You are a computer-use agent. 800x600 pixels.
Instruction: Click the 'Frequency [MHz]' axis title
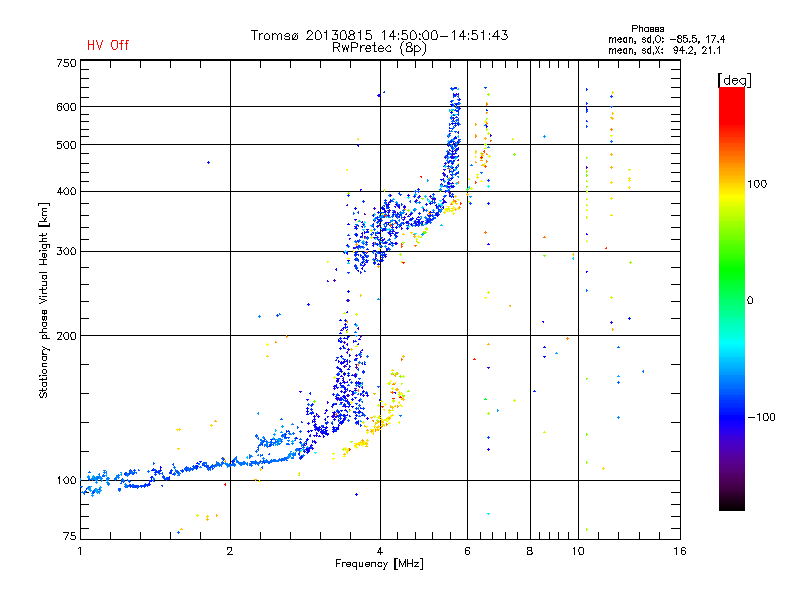coord(379,564)
